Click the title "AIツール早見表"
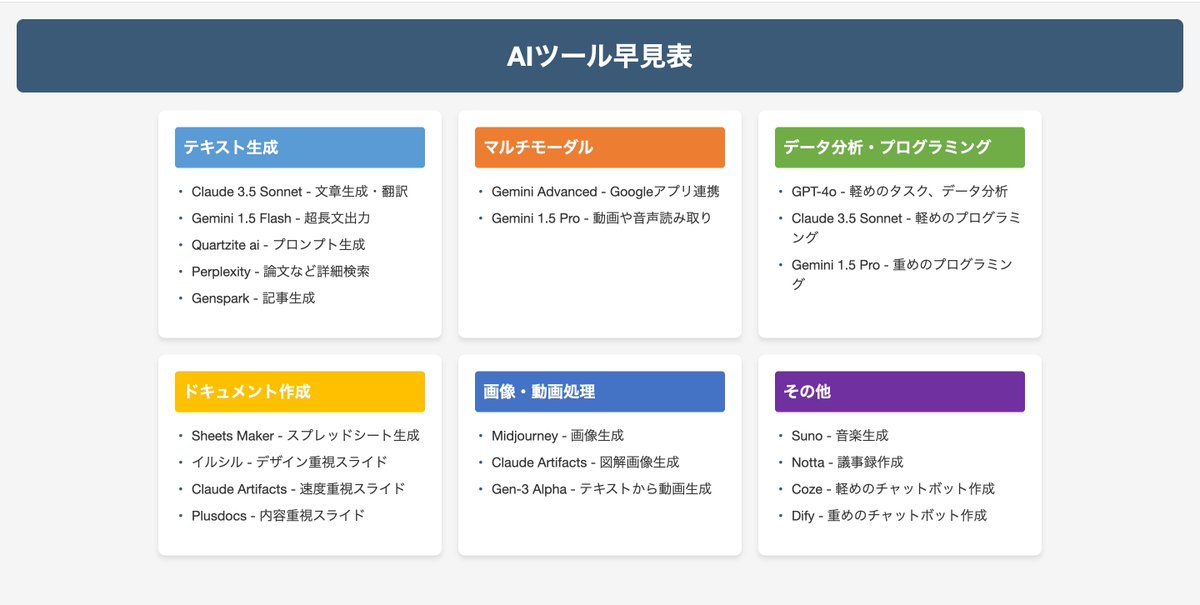This screenshot has height=605, width=1200. point(599,56)
